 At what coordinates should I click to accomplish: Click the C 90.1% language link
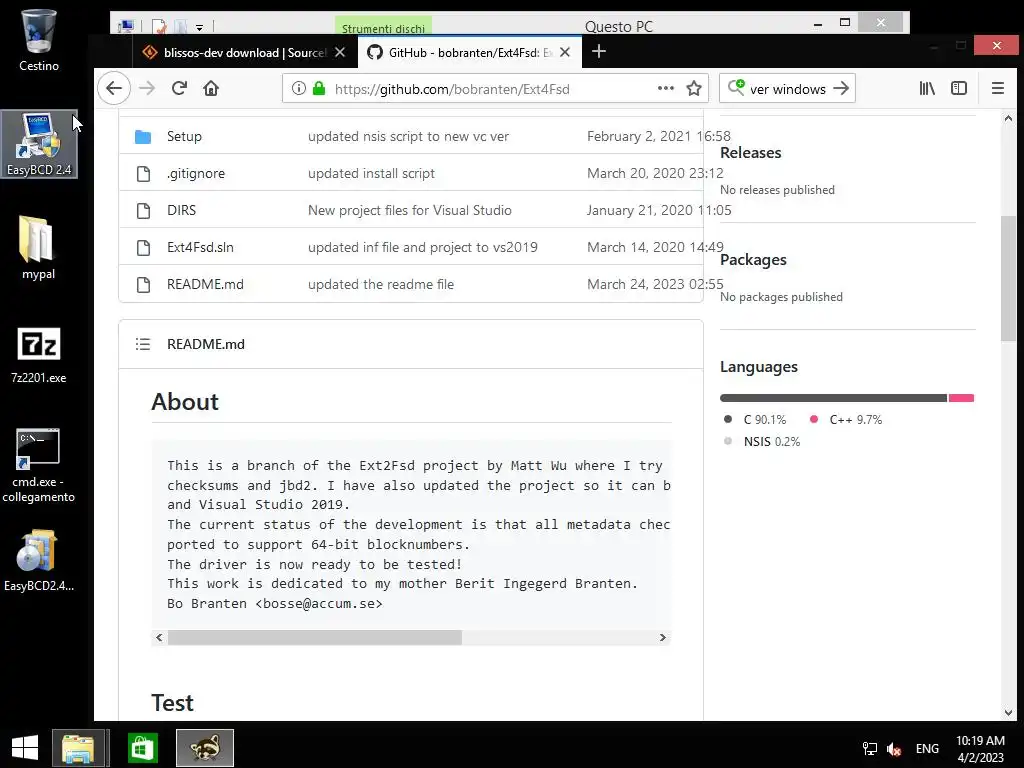755,420
